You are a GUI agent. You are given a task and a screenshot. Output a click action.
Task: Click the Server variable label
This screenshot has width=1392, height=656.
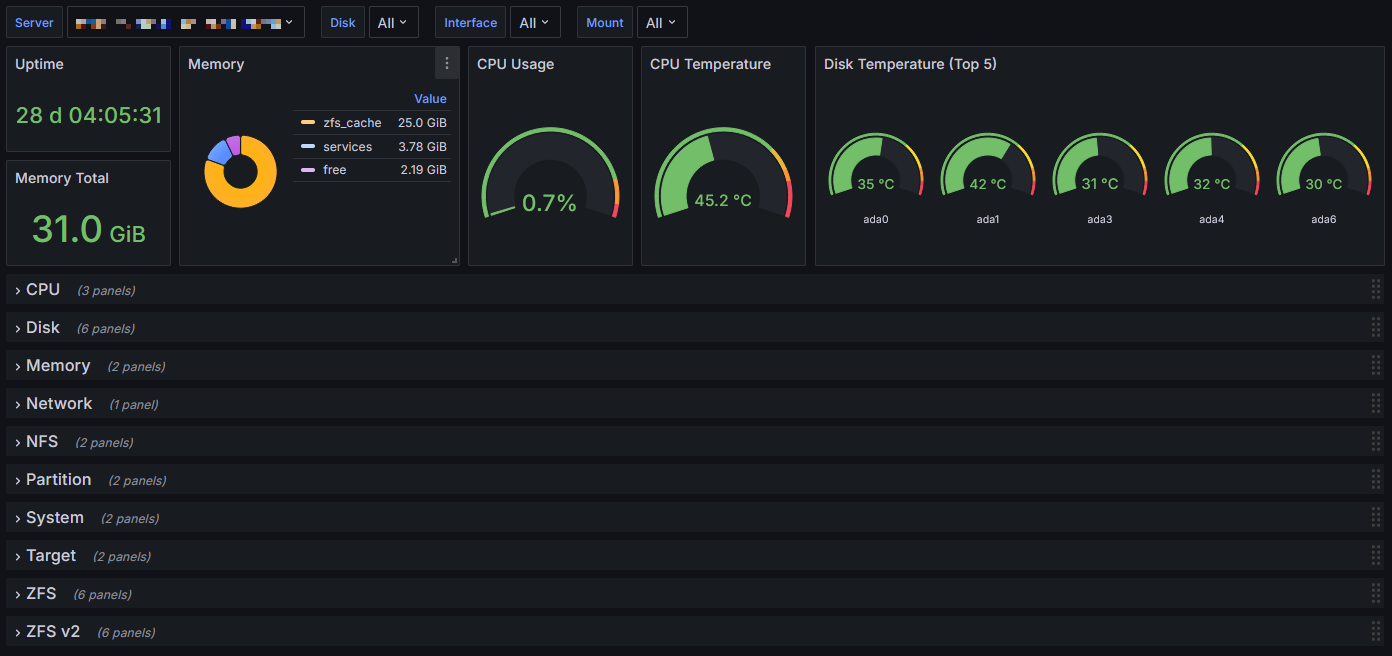pyautogui.click(x=34, y=22)
